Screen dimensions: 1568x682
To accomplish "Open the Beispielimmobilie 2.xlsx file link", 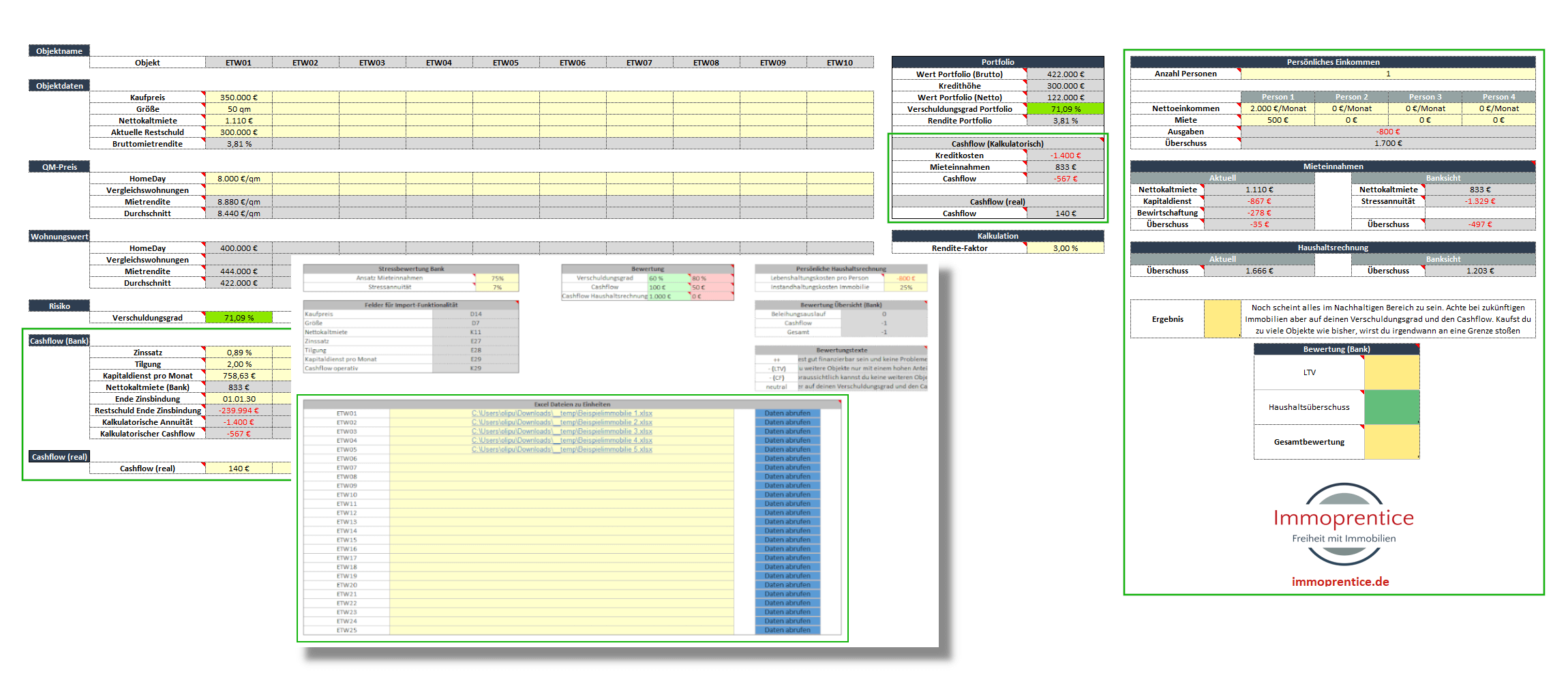I will [x=562, y=422].
